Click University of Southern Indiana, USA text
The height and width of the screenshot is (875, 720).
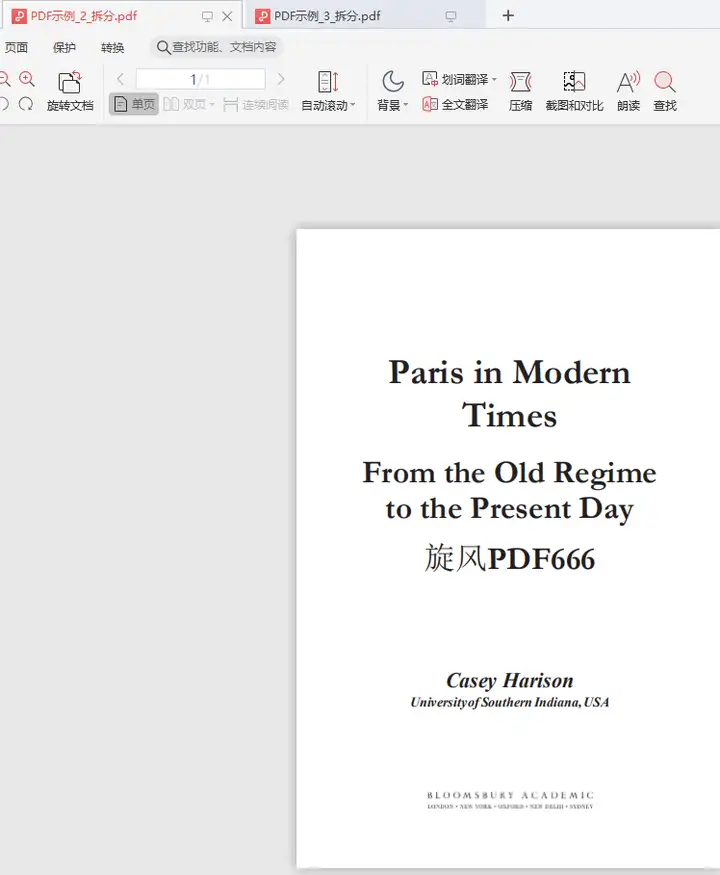(x=510, y=702)
